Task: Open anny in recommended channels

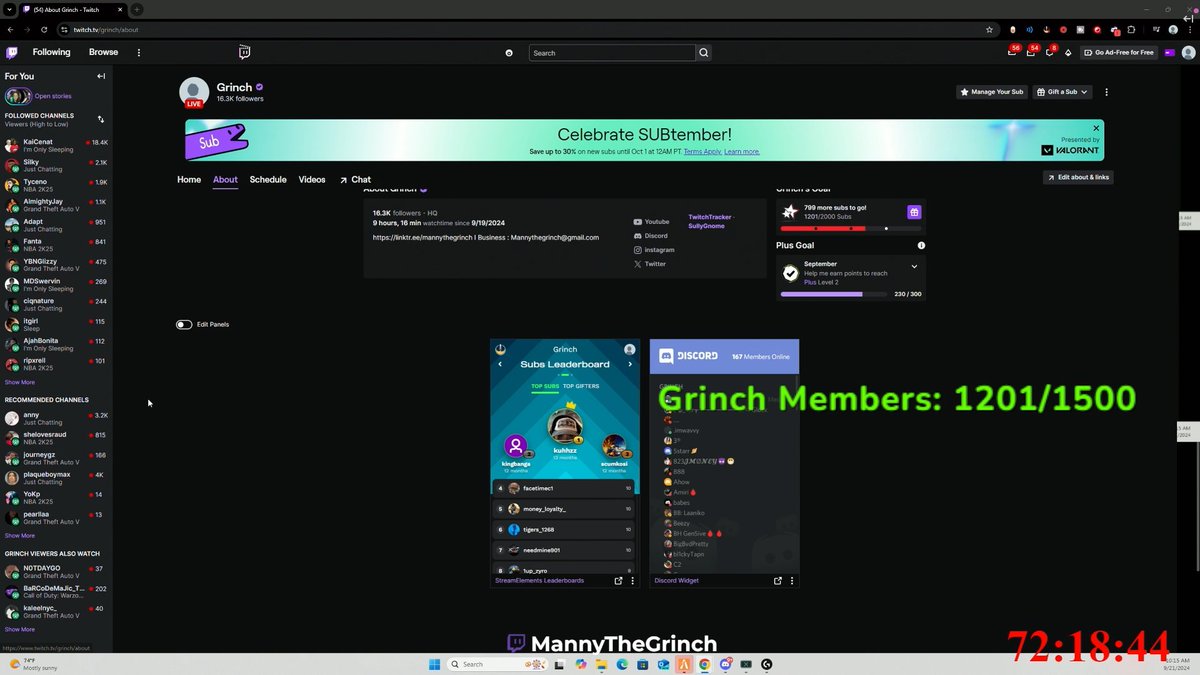Action: [56, 418]
